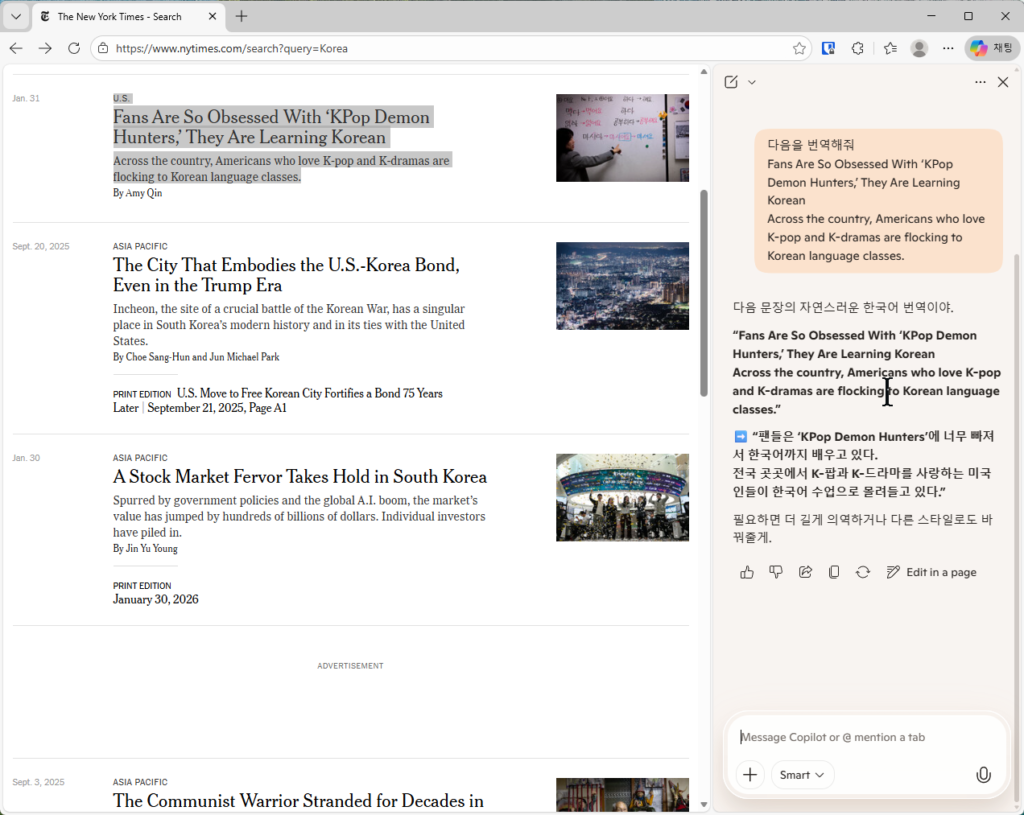The image size is (1024, 815).
Task: Click Edit in a page button
Action: 931,572
